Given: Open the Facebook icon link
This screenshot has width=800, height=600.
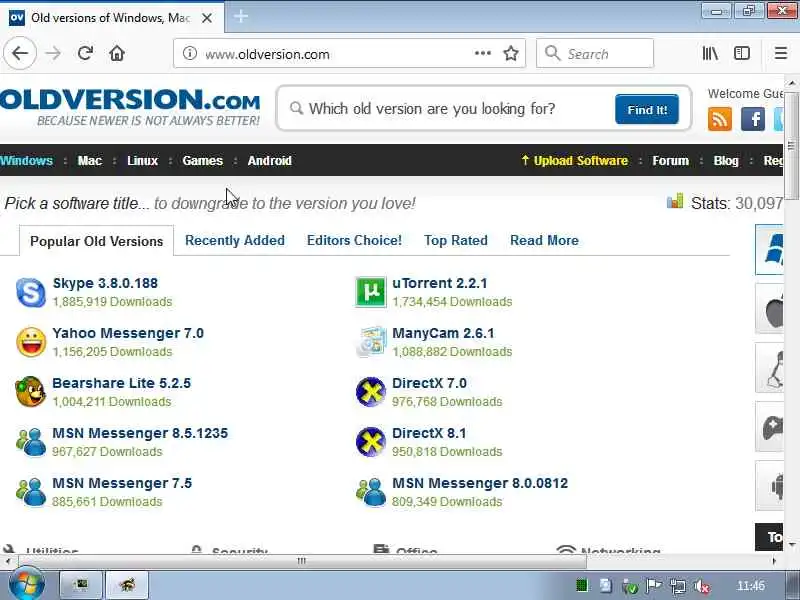Looking at the screenshot, I should pos(753,119).
